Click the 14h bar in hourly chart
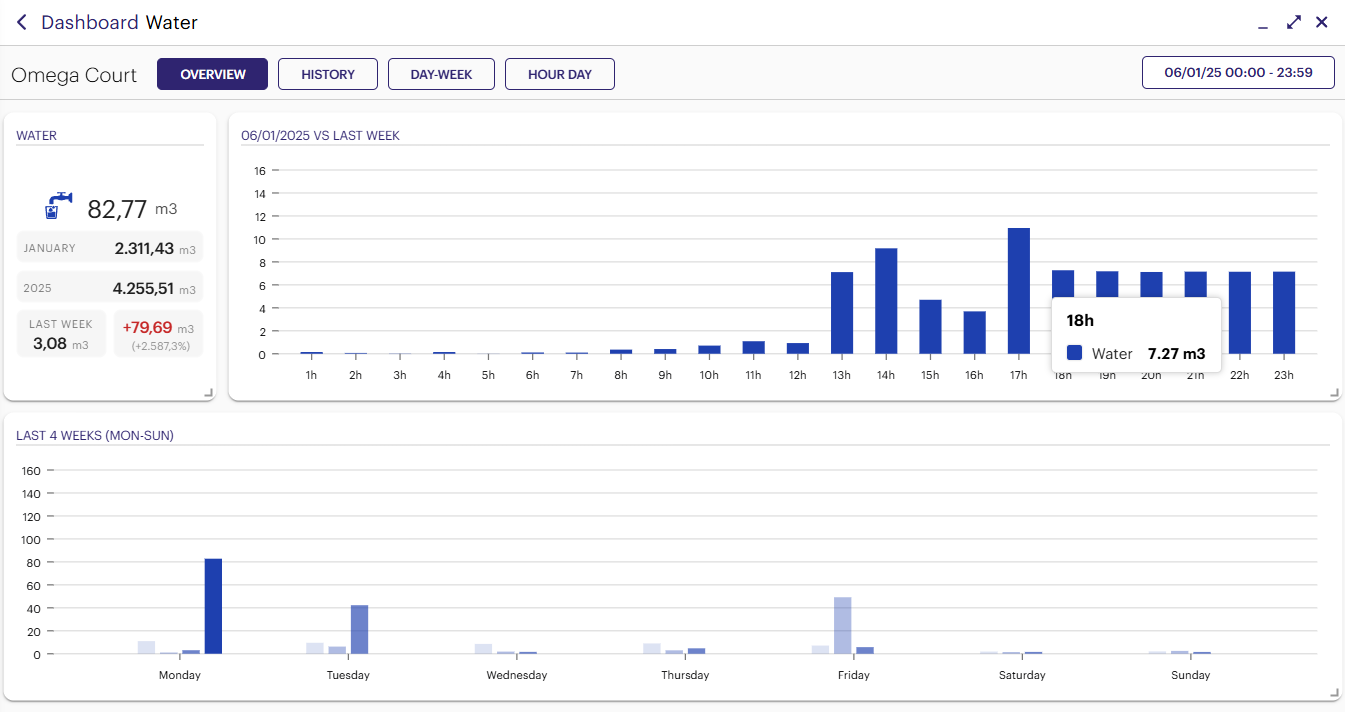 (886, 301)
